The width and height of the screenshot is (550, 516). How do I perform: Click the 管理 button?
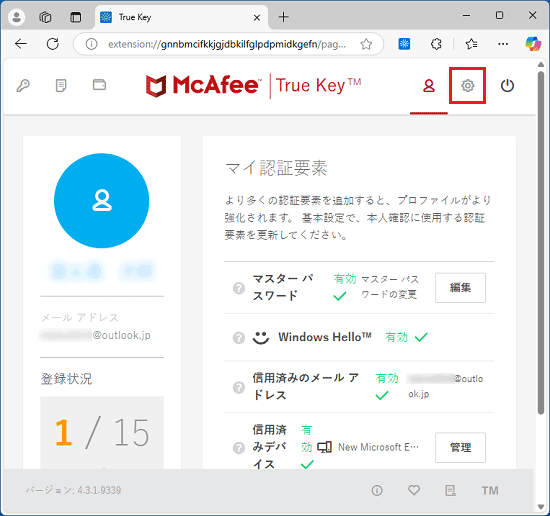[x=460, y=447]
